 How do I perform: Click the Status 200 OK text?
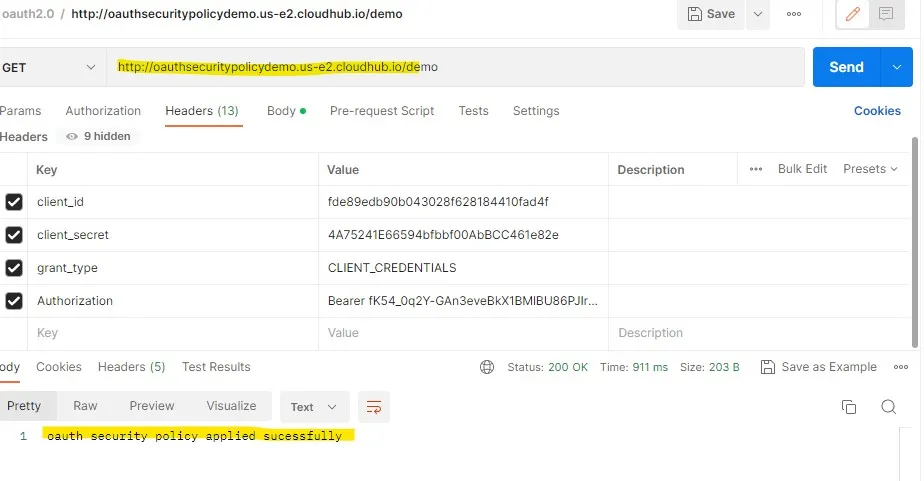[547, 367]
